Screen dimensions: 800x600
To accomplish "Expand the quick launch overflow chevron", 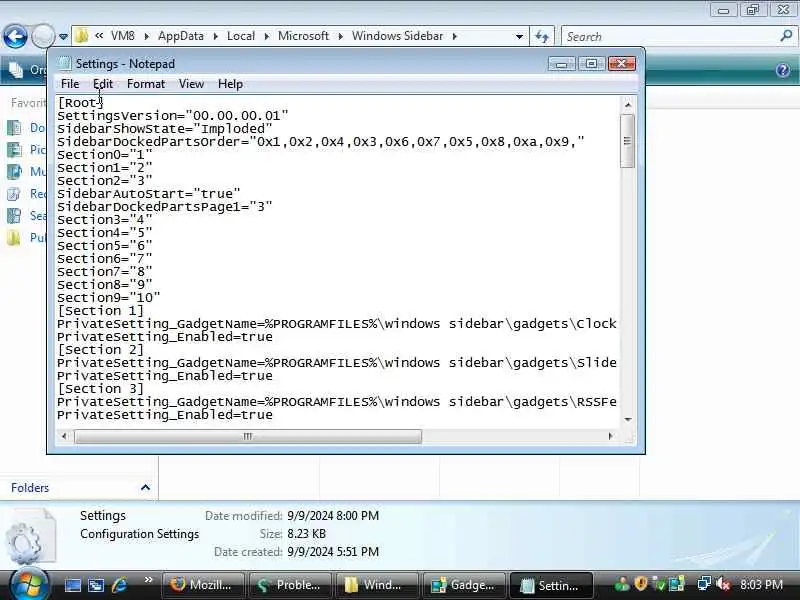I will [x=148, y=580].
